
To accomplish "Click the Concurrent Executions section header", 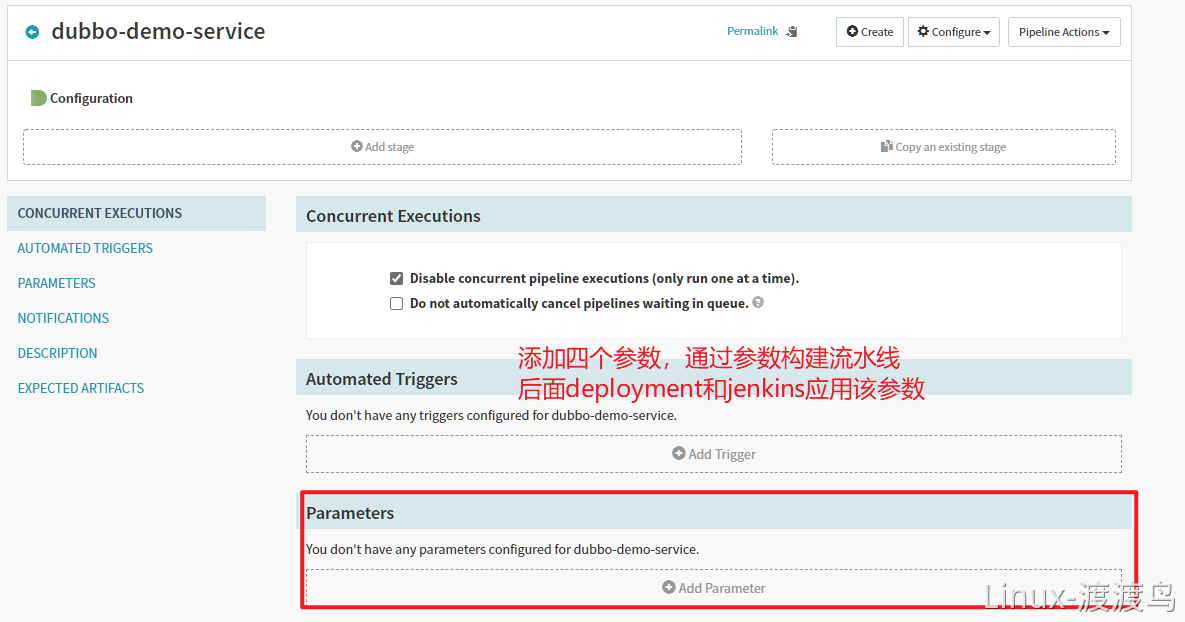I will [713, 215].
